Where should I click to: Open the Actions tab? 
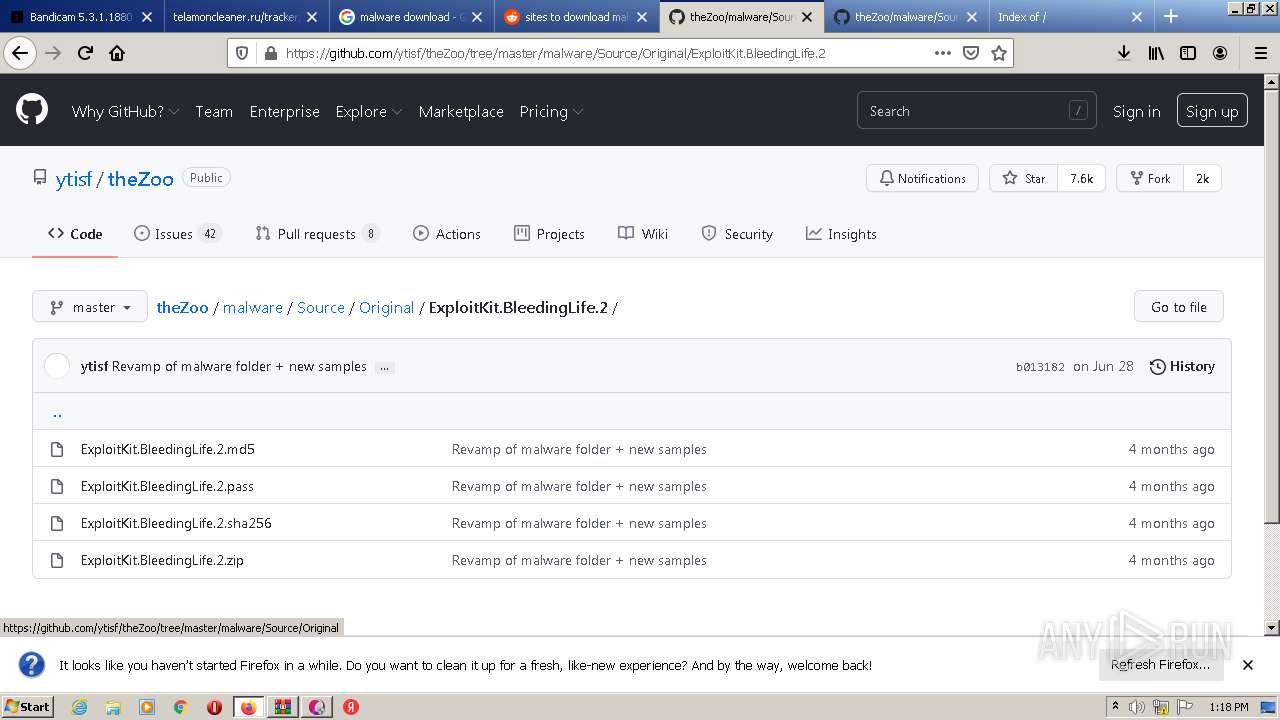[447, 234]
